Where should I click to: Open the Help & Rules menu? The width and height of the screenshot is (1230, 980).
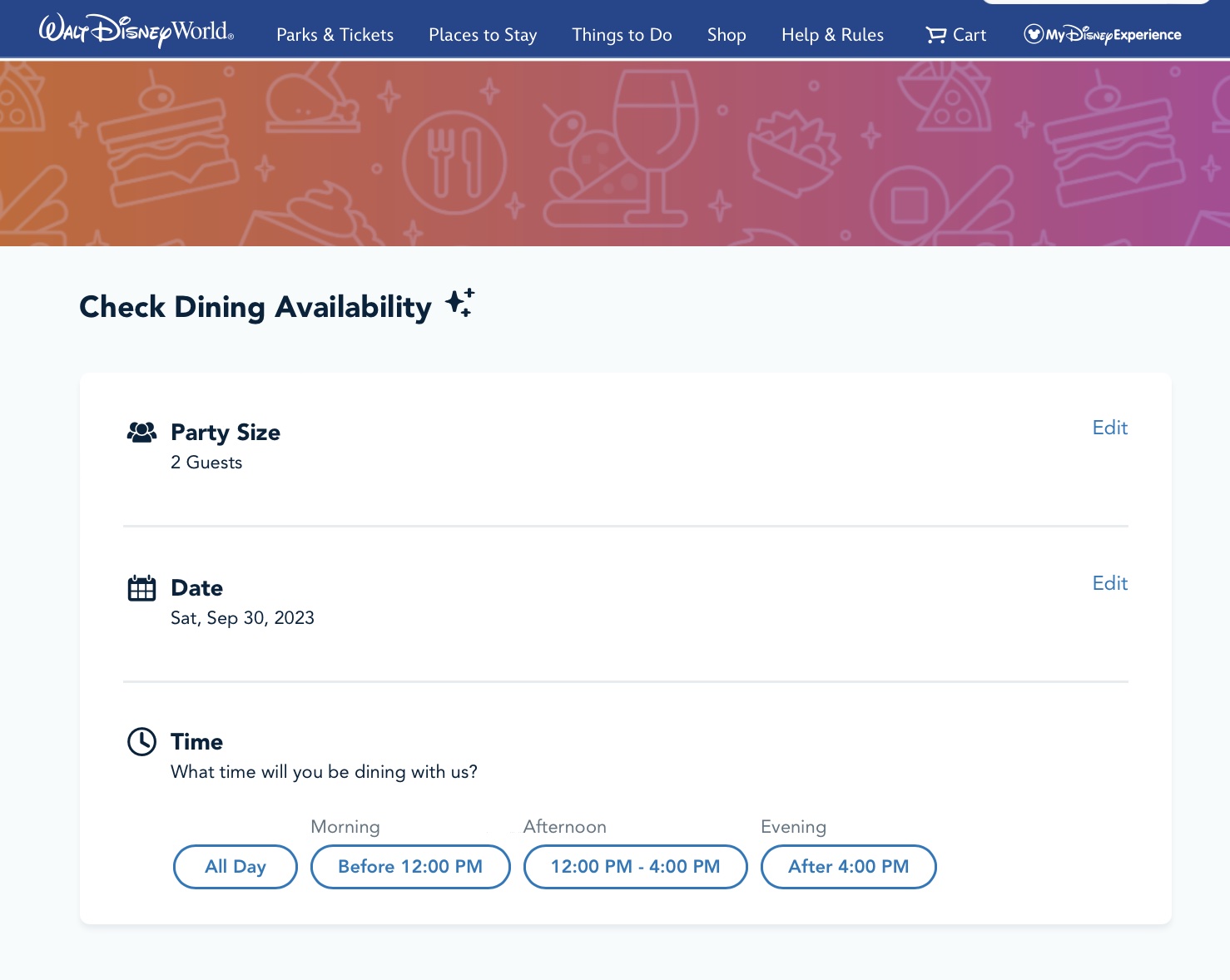click(x=832, y=35)
